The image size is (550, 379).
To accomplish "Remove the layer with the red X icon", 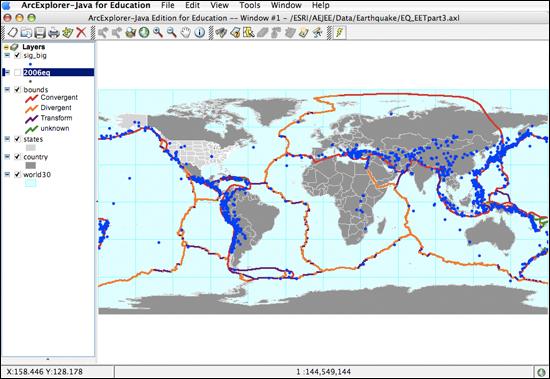I will click(81, 33).
